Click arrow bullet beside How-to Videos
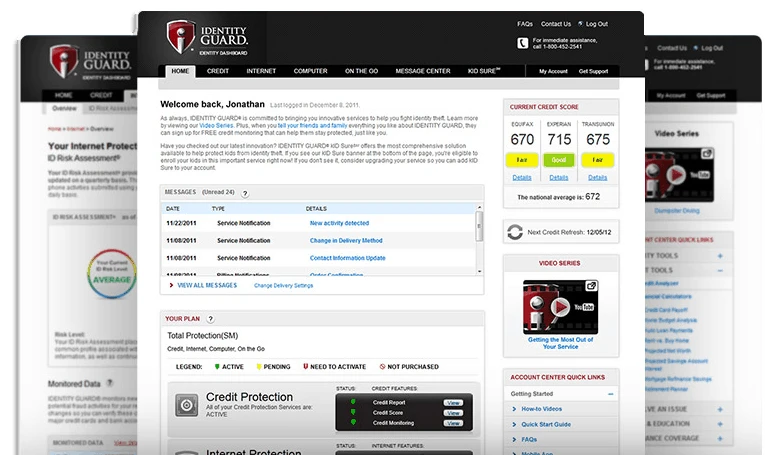Screen dimensions: 778x455 (514, 409)
